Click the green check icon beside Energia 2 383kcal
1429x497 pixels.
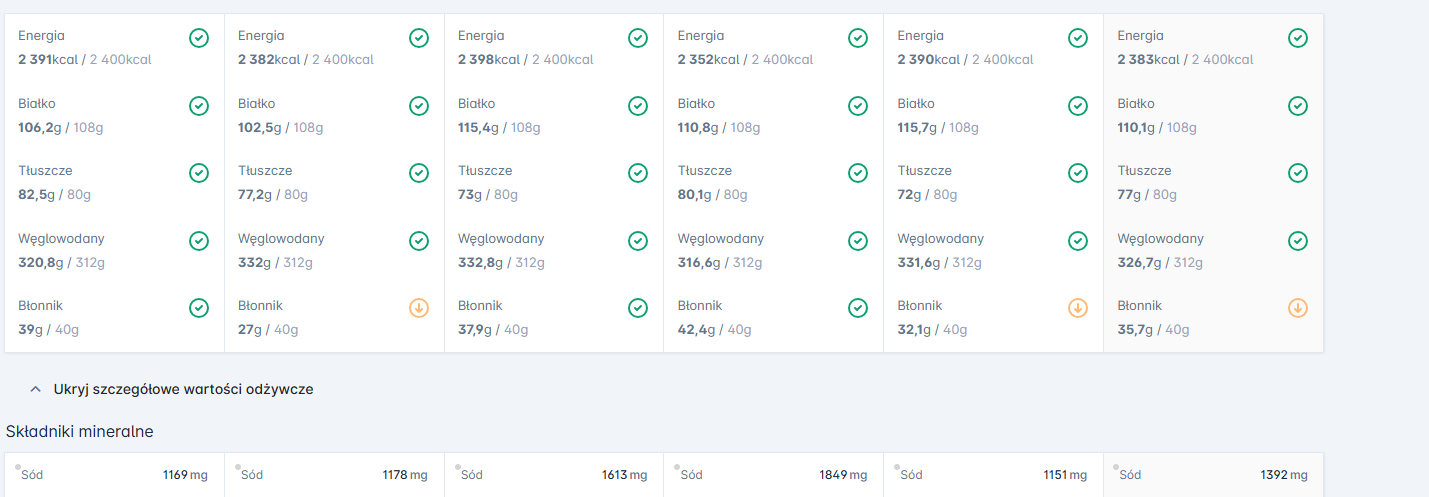pyautogui.click(x=1298, y=38)
